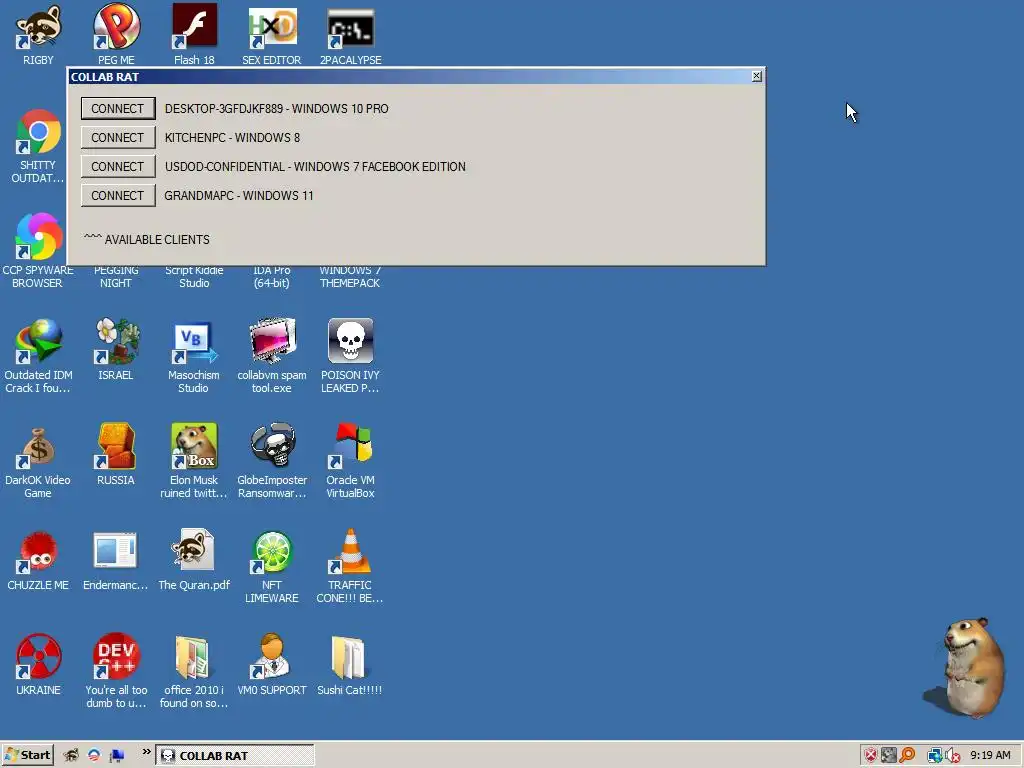Click the WINDOWS 7 THEMEPACK label
Image resolution: width=1024 pixels, height=768 pixels.
[350, 277]
